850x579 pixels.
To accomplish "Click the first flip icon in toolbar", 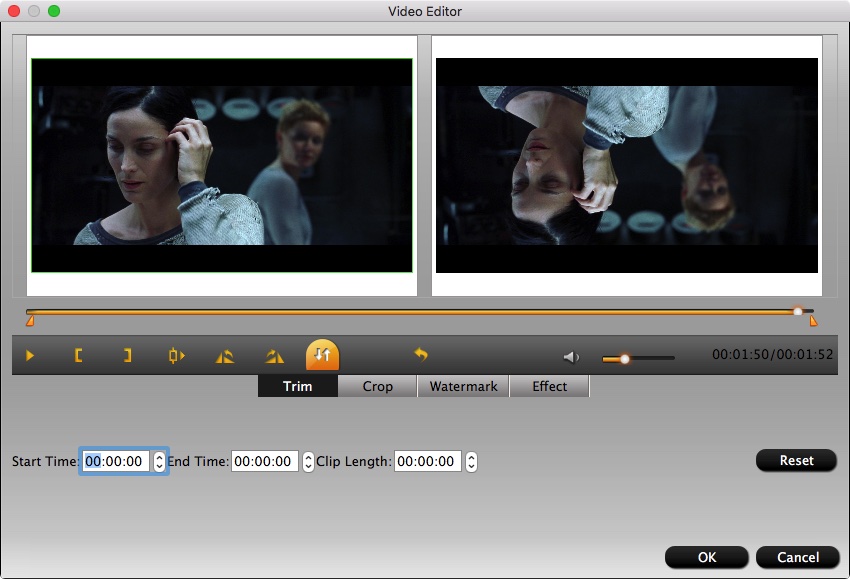I will [x=226, y=355].
